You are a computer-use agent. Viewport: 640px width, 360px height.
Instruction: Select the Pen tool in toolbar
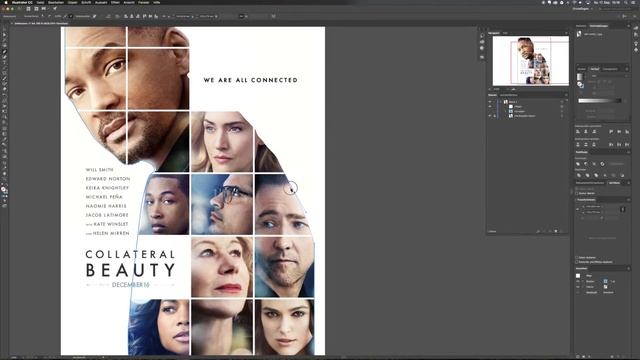pos(4,52)
